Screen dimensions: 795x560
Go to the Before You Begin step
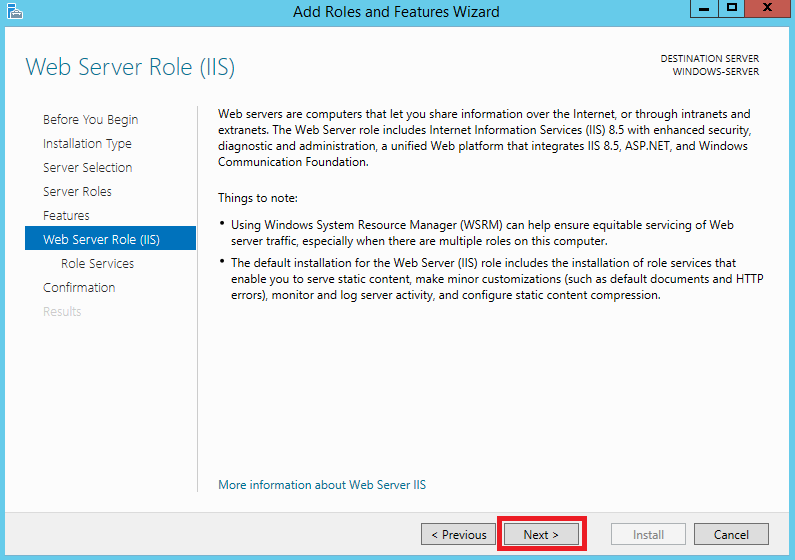pyautogui.click(x=90, y=120)
